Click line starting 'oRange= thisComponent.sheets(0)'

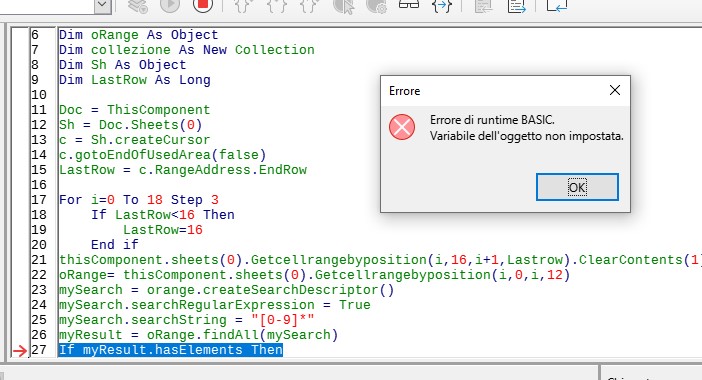[315, 275]
